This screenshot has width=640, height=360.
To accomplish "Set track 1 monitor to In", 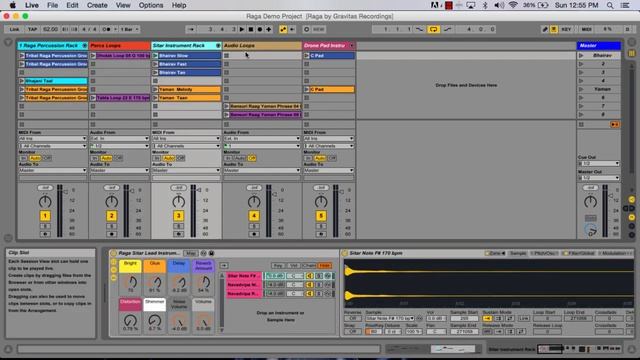I will 23,158.
